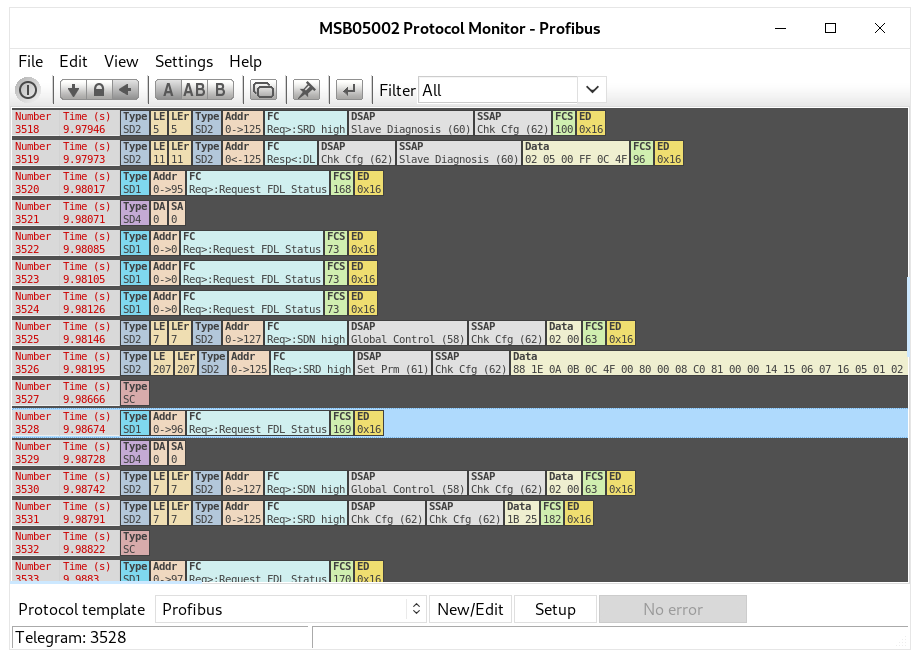Screen dimensions: 920x659
Task: Click the start/stop power icon in toolbar
Action: (28, 90)
